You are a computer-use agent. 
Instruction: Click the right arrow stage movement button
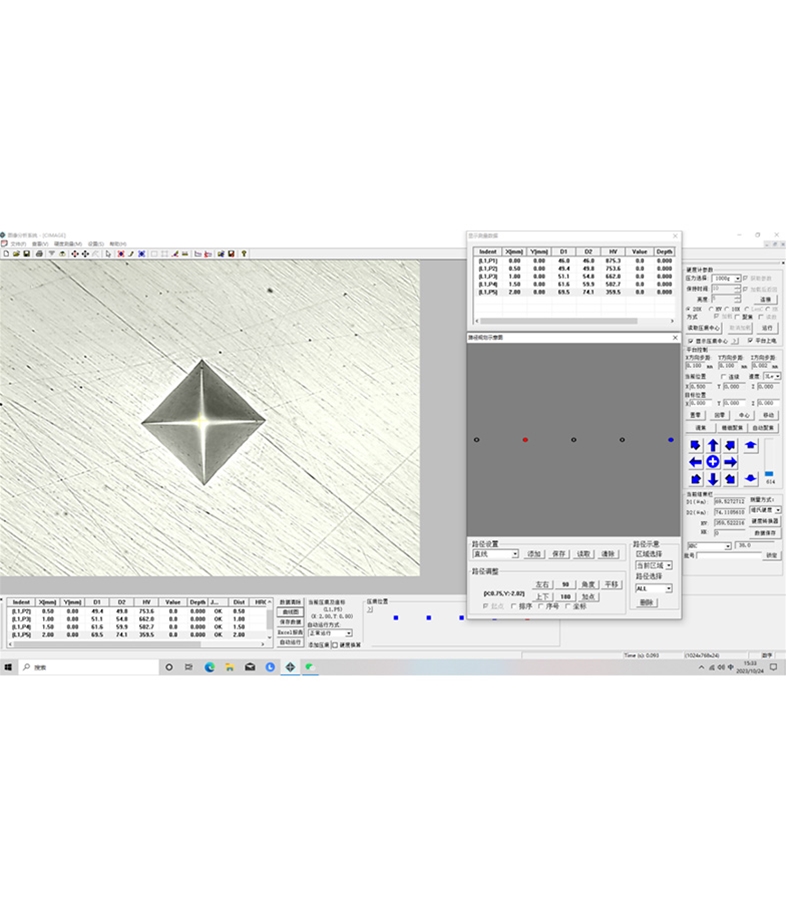click(730, 462)
